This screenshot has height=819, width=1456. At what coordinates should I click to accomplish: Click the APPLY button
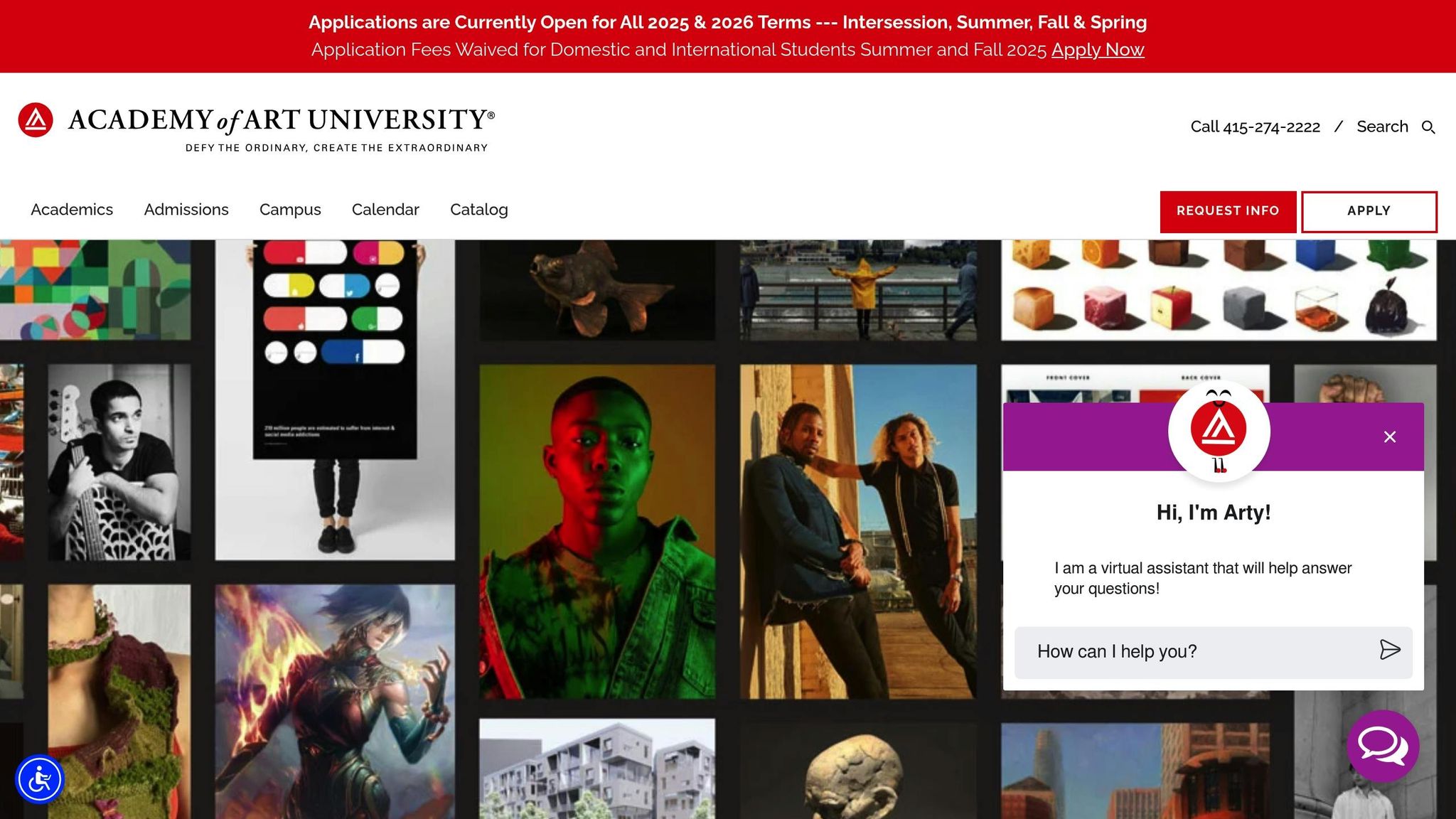(1369, 211)
